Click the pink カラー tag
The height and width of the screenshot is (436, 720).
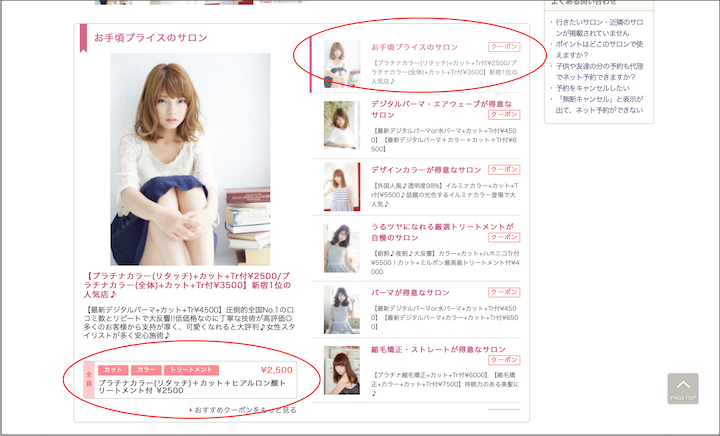[x=144, y=370]
